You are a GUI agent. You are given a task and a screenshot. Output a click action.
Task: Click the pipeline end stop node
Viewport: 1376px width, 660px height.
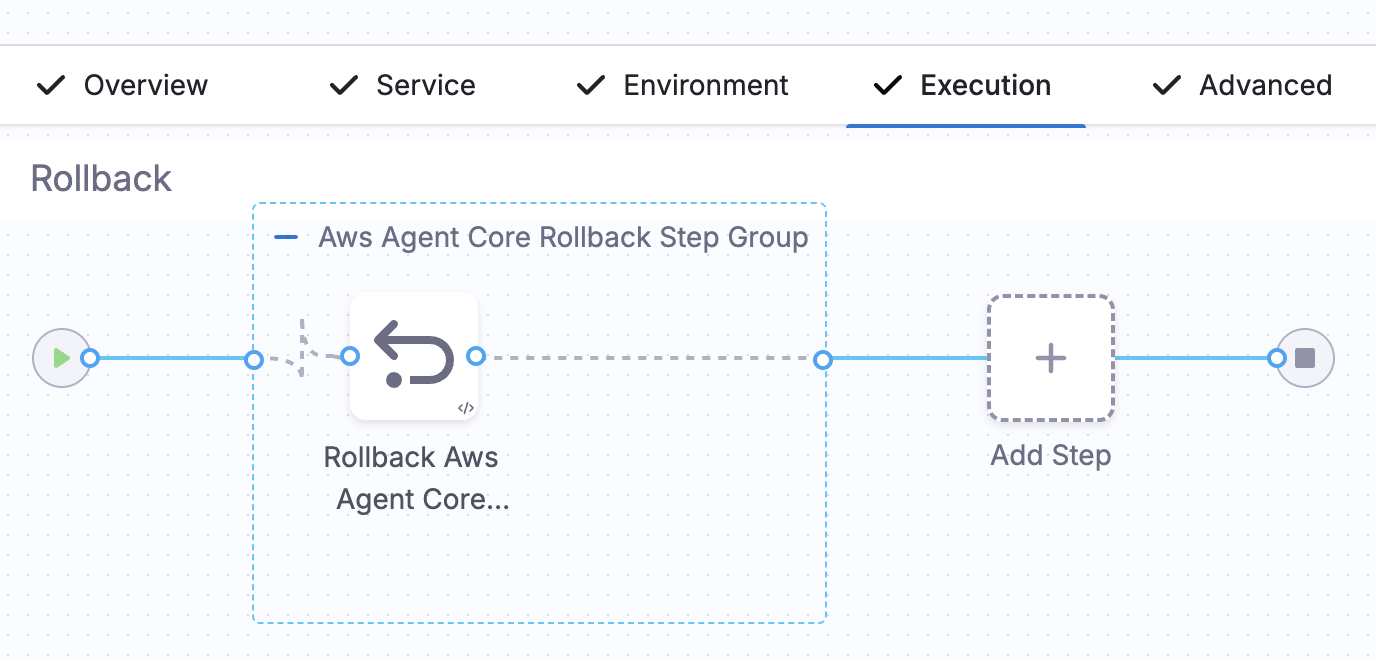[1305, 357]
